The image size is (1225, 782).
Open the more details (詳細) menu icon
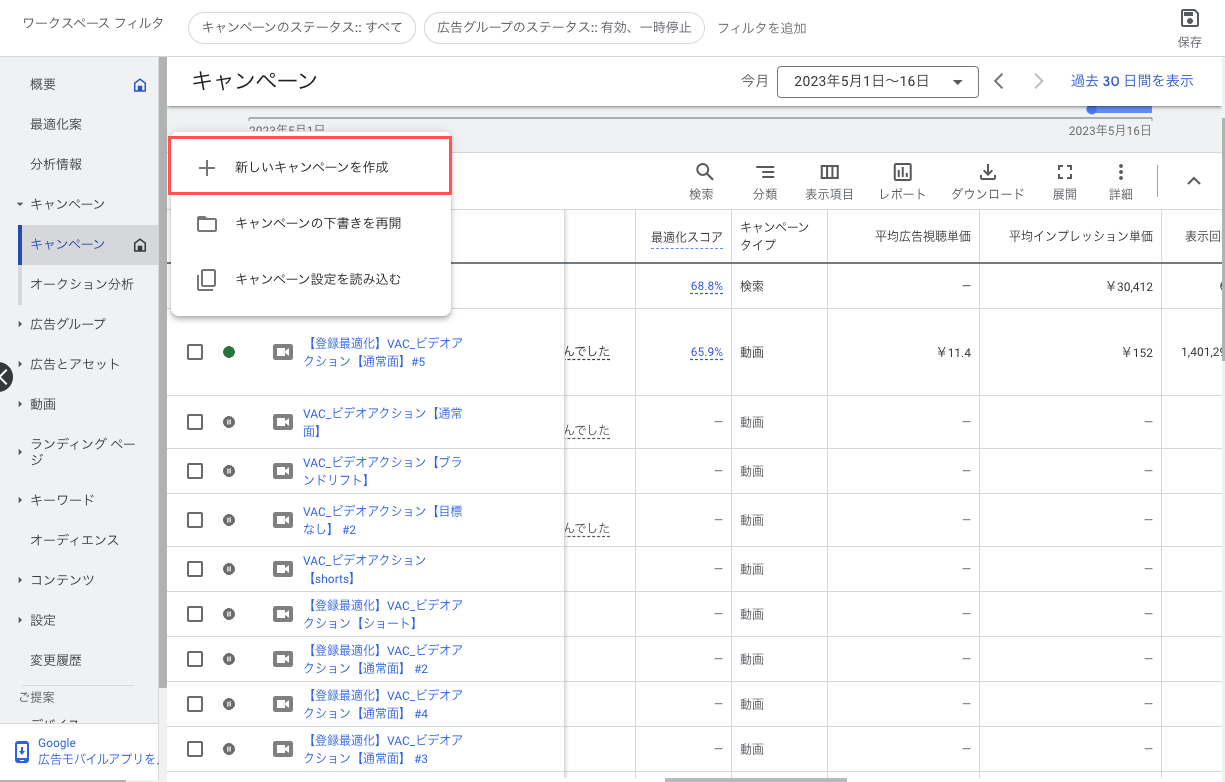point(1121,172)
